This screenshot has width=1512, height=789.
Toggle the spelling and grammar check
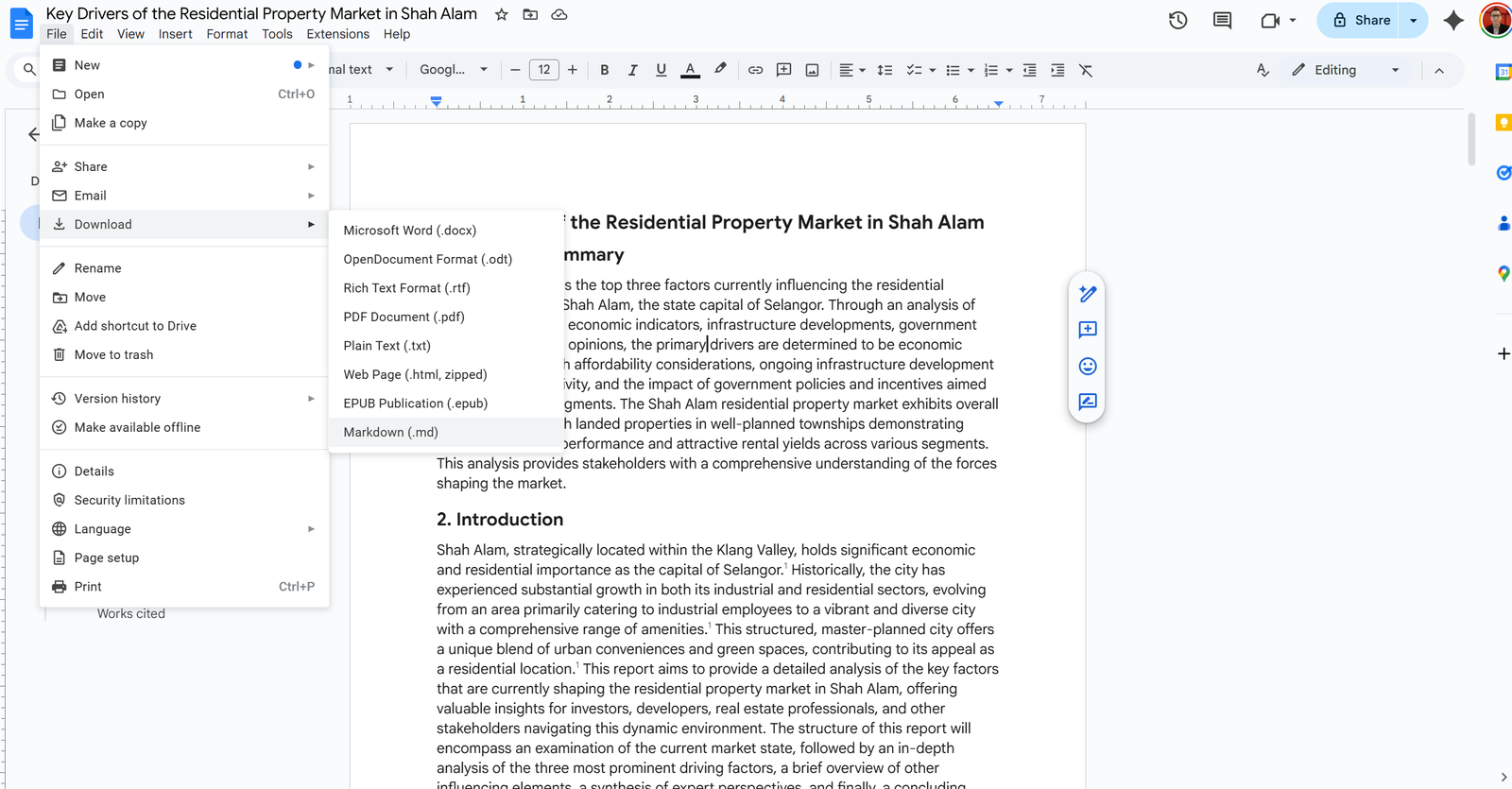(x=1263, y=70)
